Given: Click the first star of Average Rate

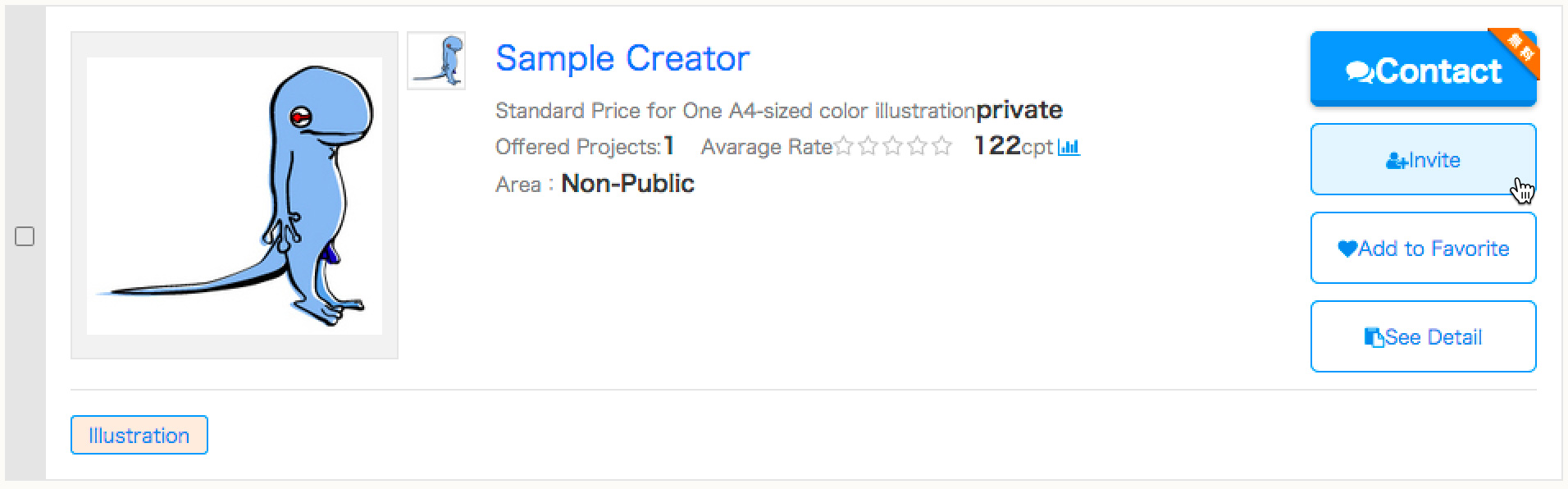Looking at the screenshot, I should [844, 146].
